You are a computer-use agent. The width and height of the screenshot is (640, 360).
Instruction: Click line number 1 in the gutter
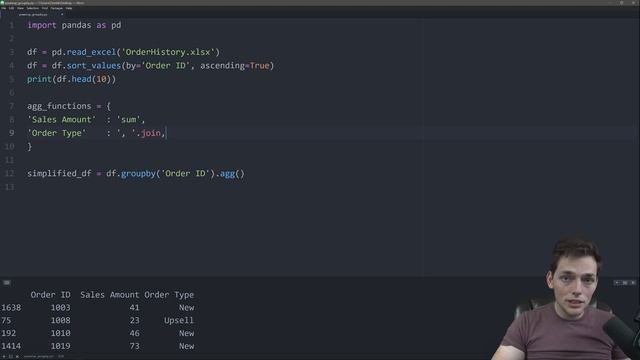click(x=12, y=25)
